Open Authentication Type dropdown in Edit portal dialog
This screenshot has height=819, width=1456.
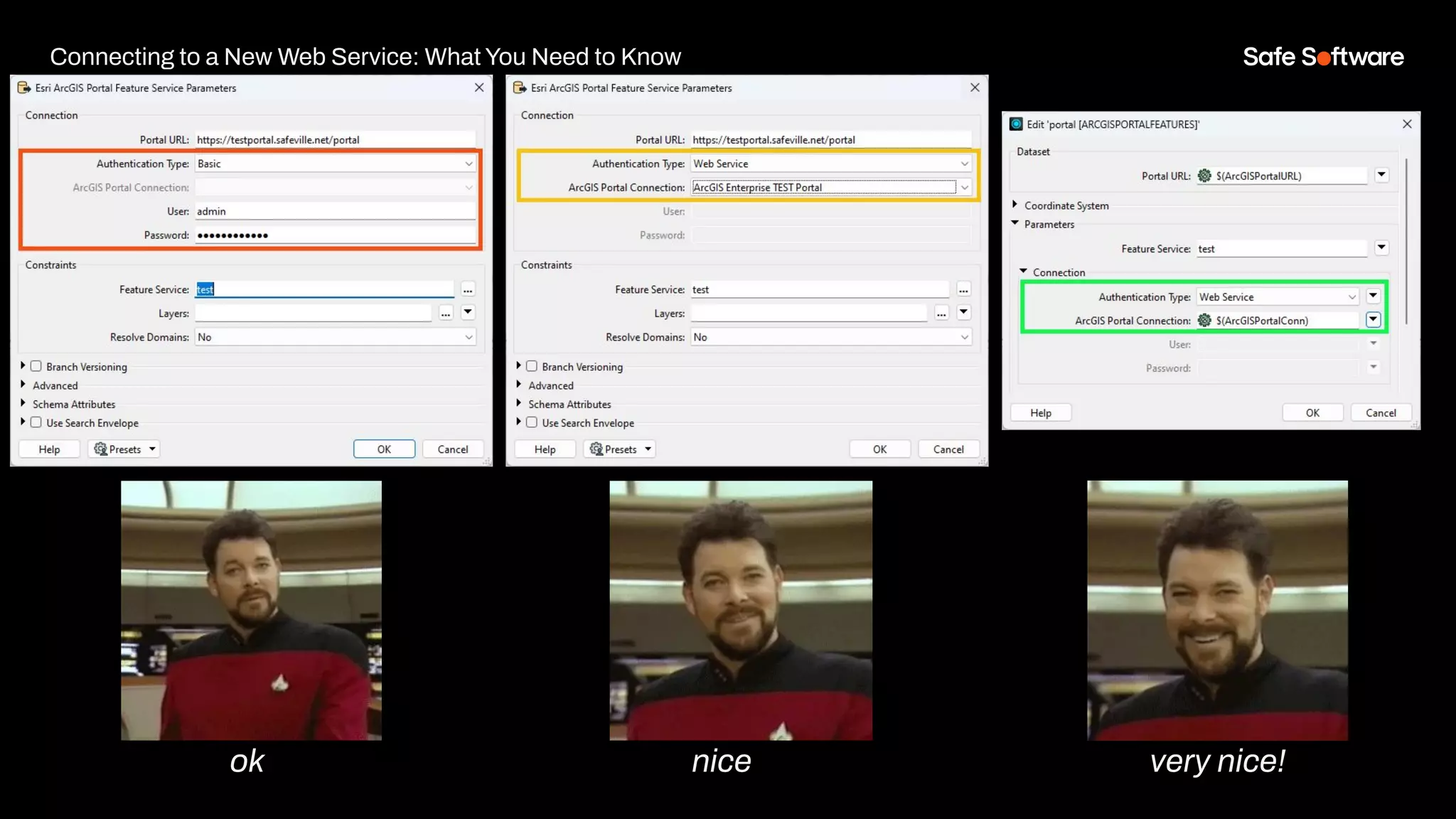(x=1278, y=297)
